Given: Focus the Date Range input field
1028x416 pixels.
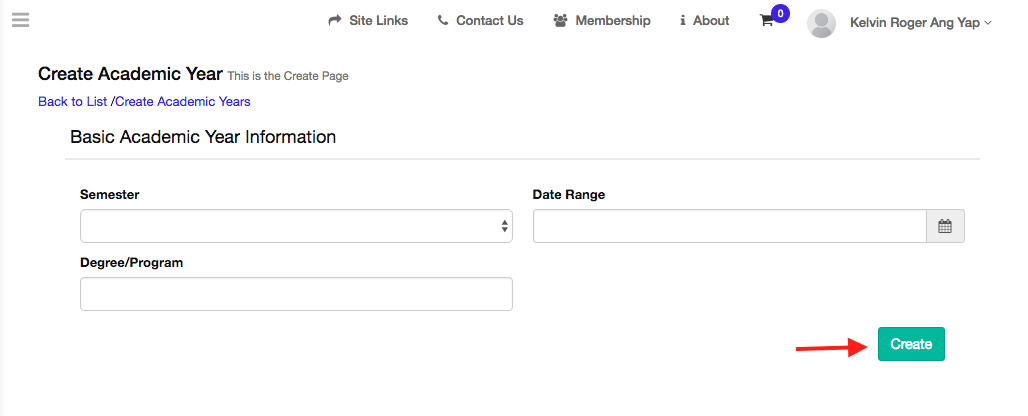Looking at the screenshot, I should [729, 226].
